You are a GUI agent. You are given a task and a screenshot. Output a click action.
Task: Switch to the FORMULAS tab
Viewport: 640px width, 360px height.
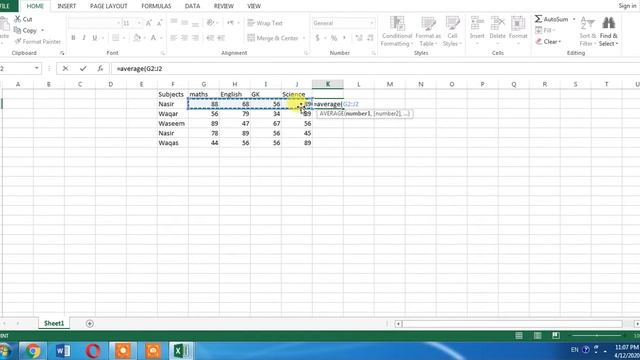pyautogui.click(x=156, y=6)
